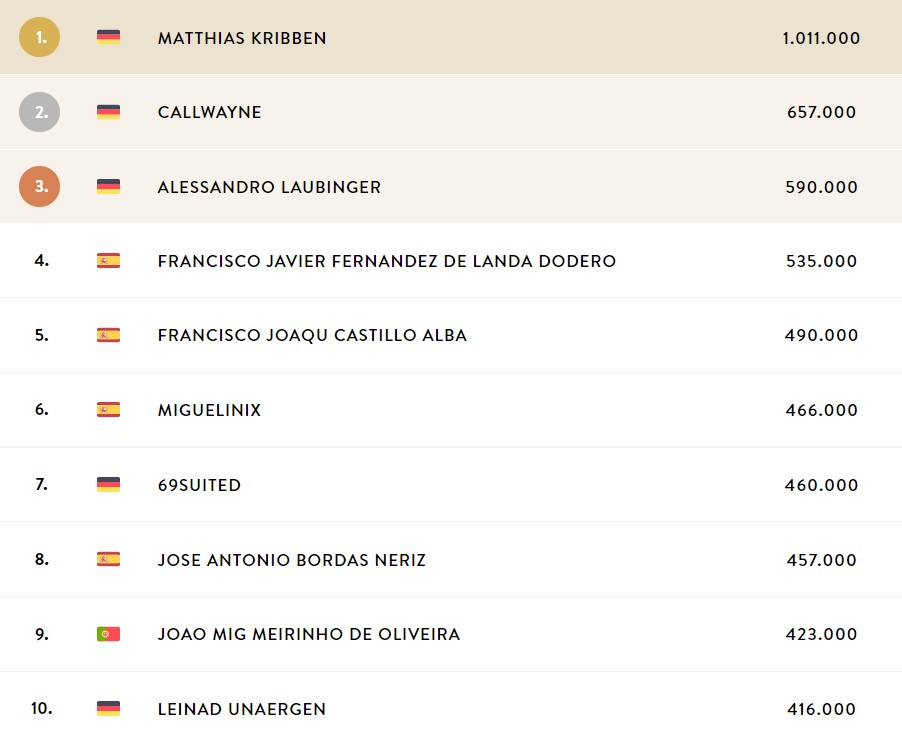Open Francisco Javier Fernandez De Landa Dodero entry
The height and width of the screenshot is (737, 902).
pos(387,261)
